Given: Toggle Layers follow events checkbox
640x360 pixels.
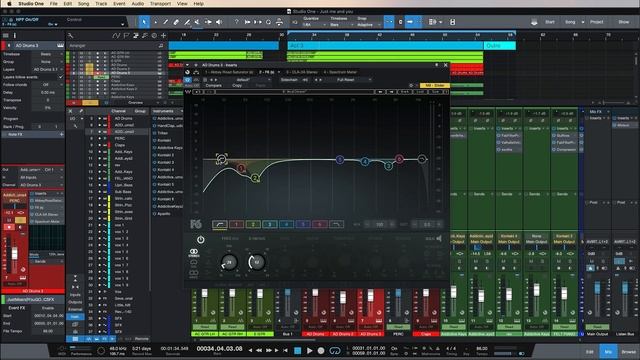Looking at the screenshot, I should pos(61,77).
